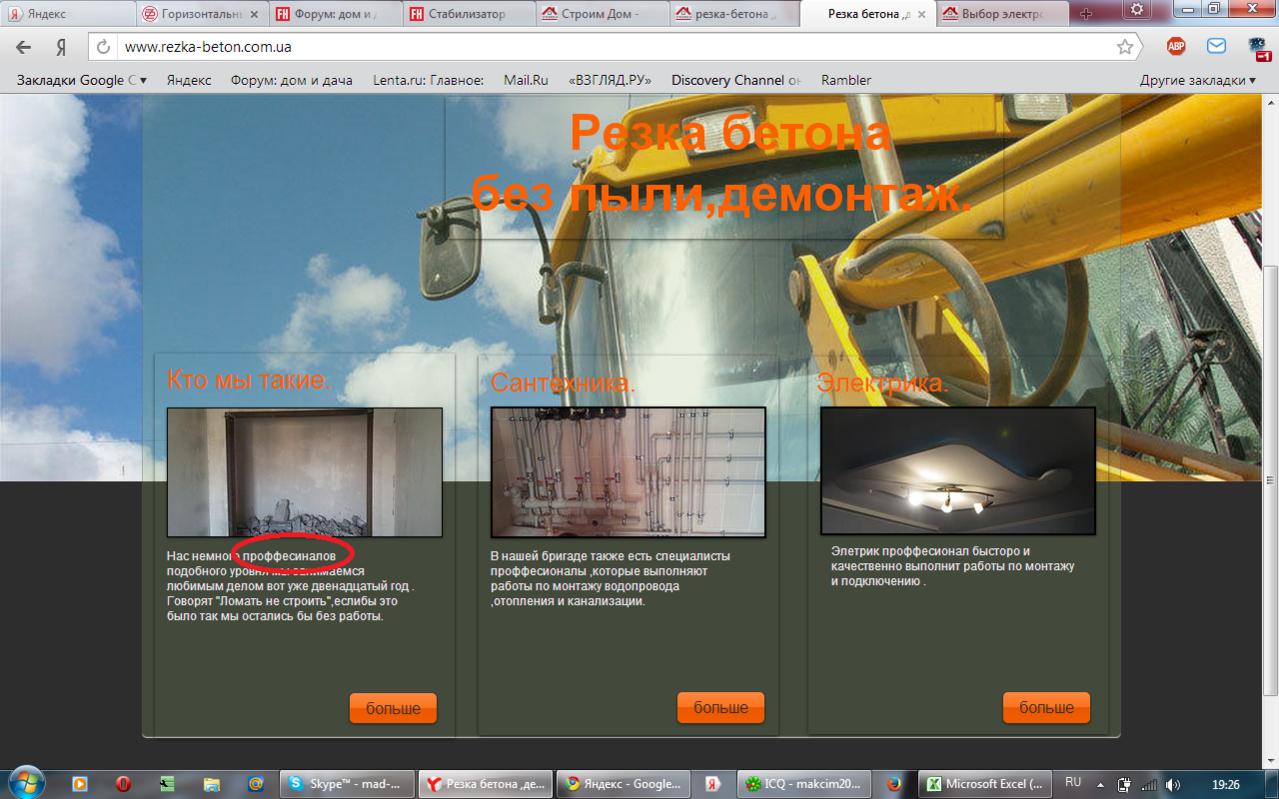Open browser settings via the gear icon
This screenshot has width=1279, height=799.
tap(1135, 8)
